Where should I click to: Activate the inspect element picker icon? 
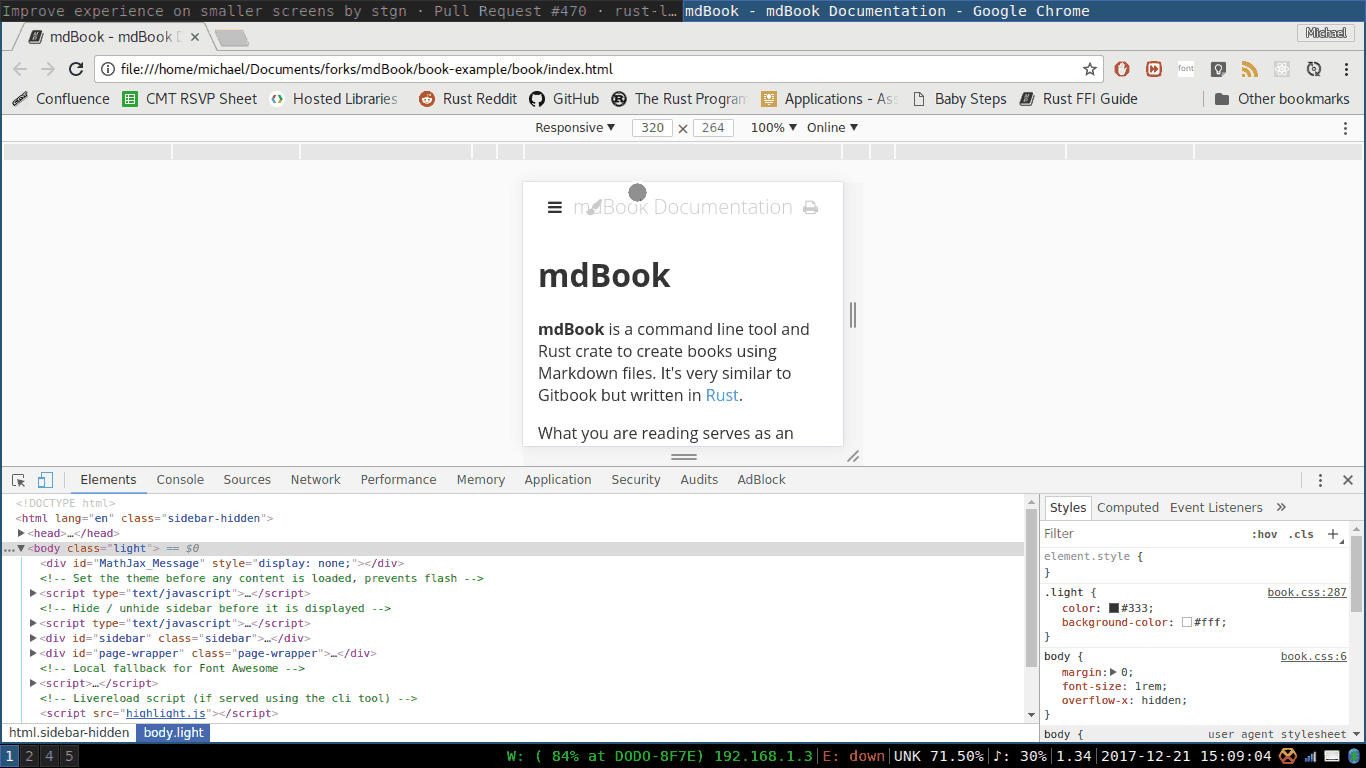[x=18, y=480]
